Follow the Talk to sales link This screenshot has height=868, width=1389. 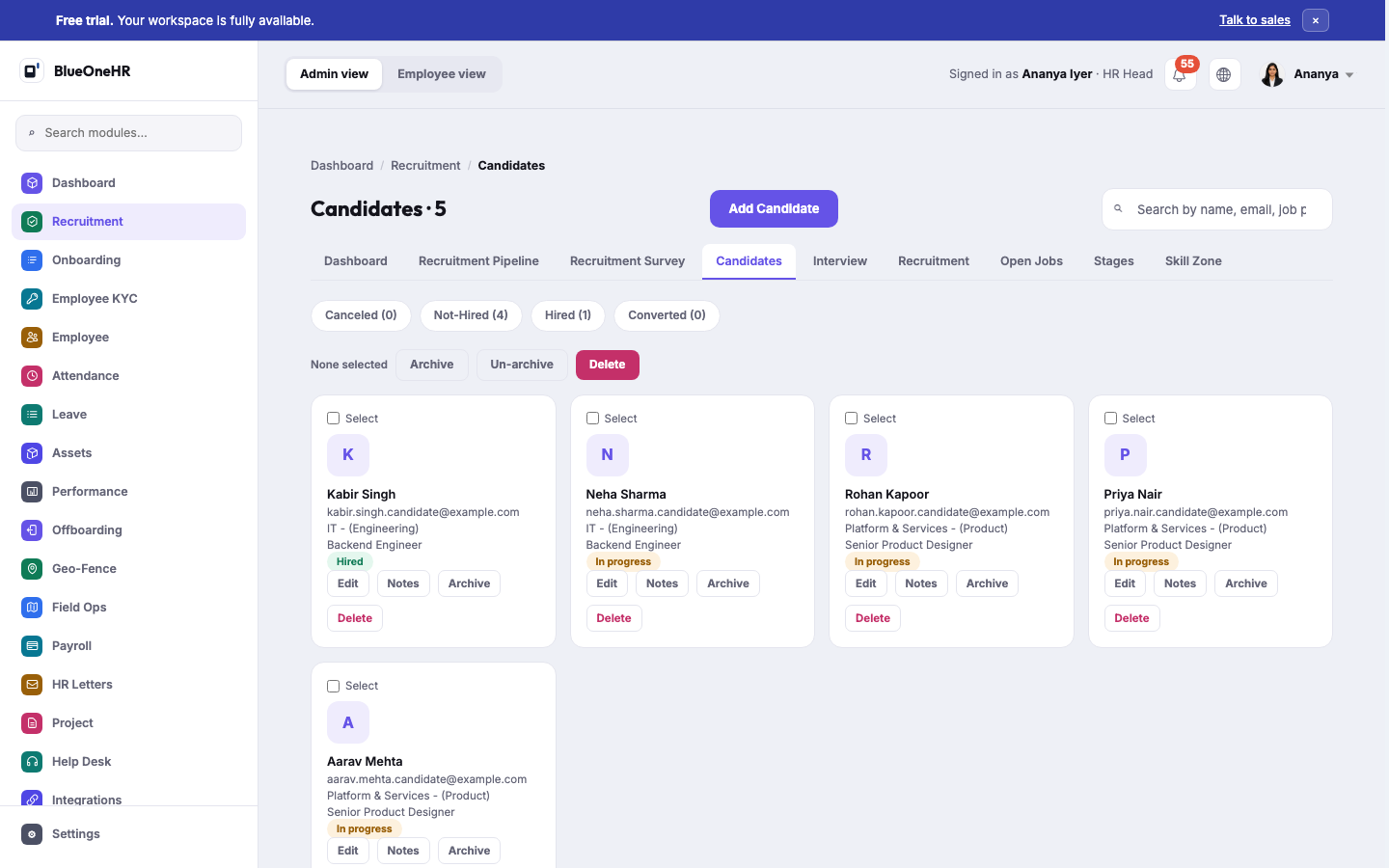pyautogui.click(x=1255, y=20)
